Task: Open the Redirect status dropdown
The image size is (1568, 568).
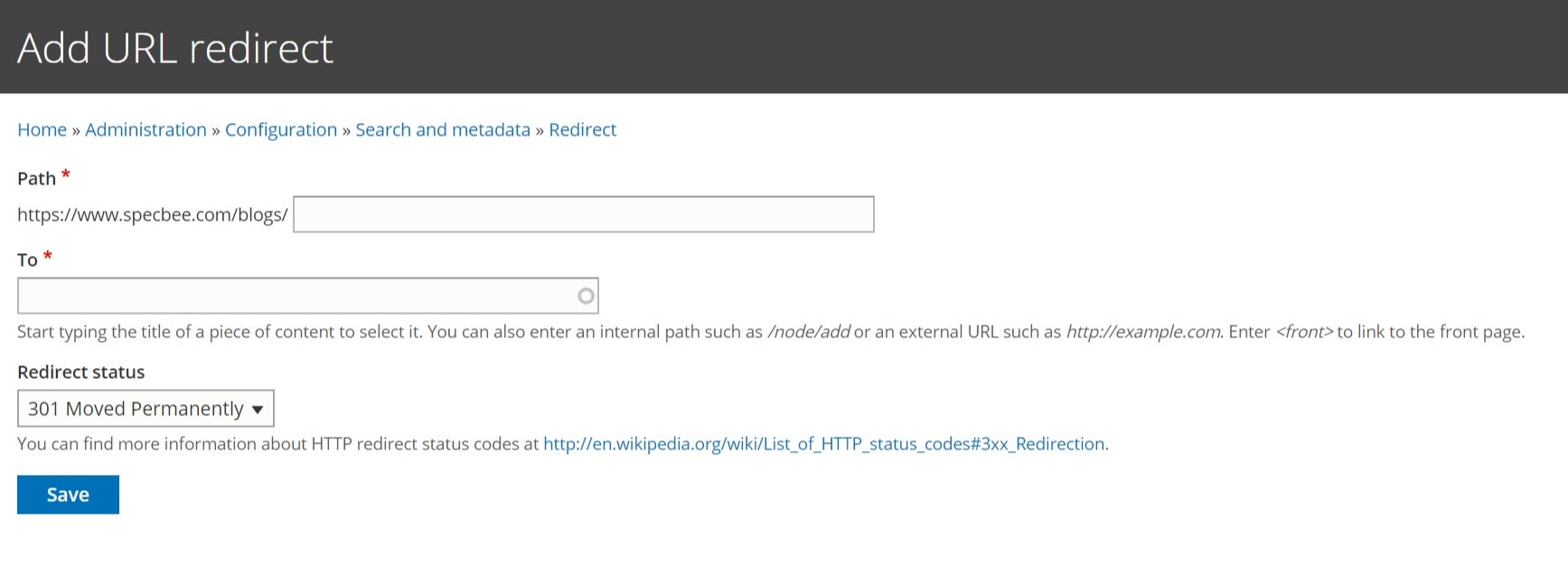Action: tap(146, 409)
